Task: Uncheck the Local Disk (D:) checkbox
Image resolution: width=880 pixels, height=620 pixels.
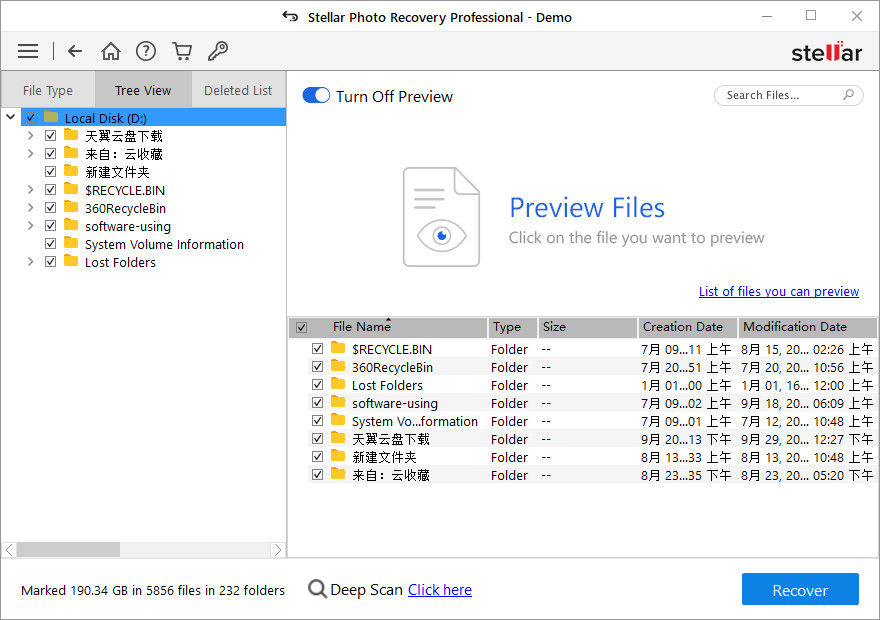Action: (30, 118)
